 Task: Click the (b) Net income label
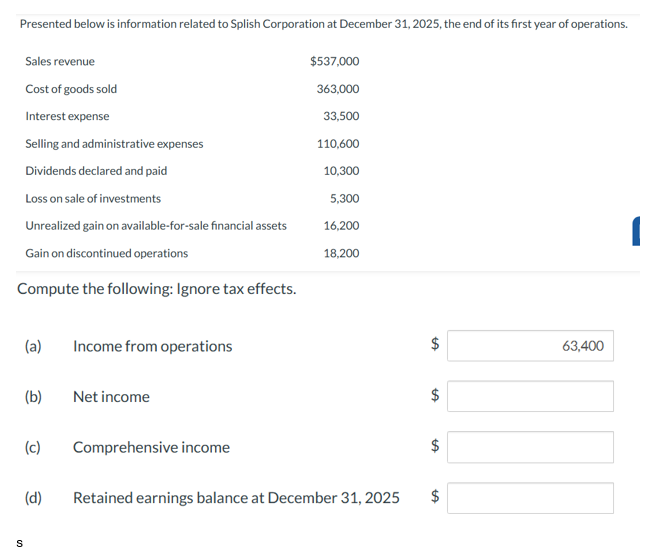coord(87,397)
